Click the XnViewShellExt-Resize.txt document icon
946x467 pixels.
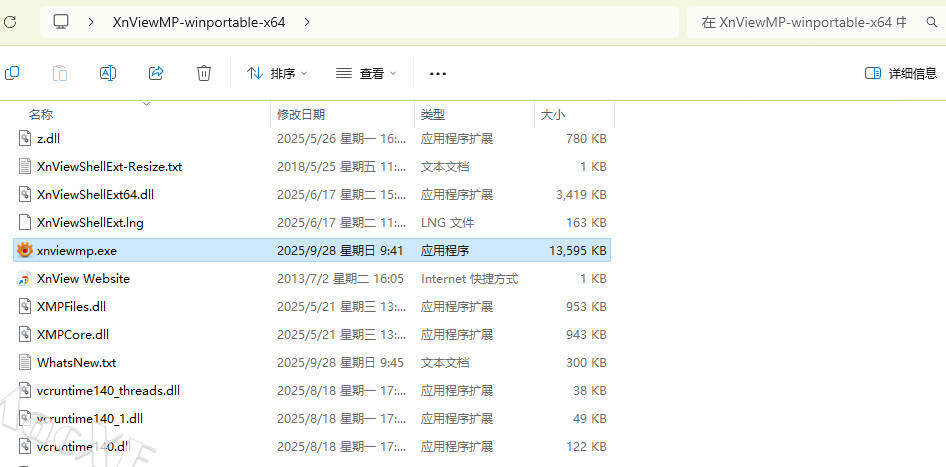coord(24,167)
